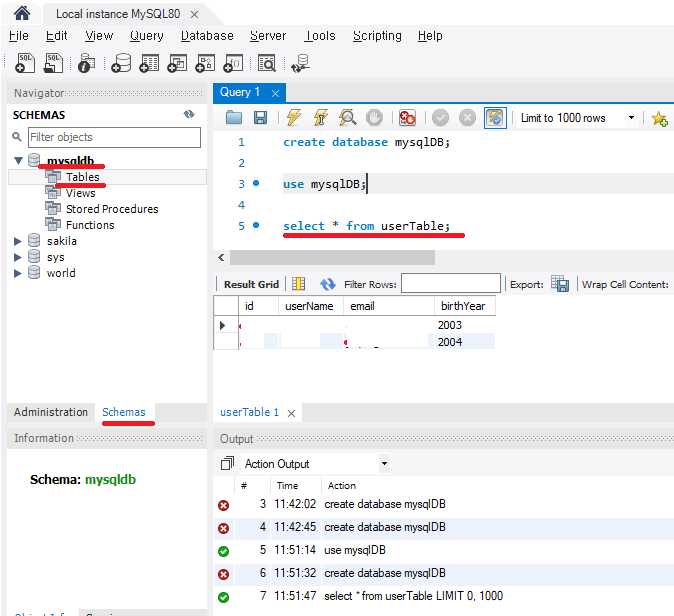Execute statement under cursor icon
Image resolution: width=674 pixels, height=616 pixels.
321,117
